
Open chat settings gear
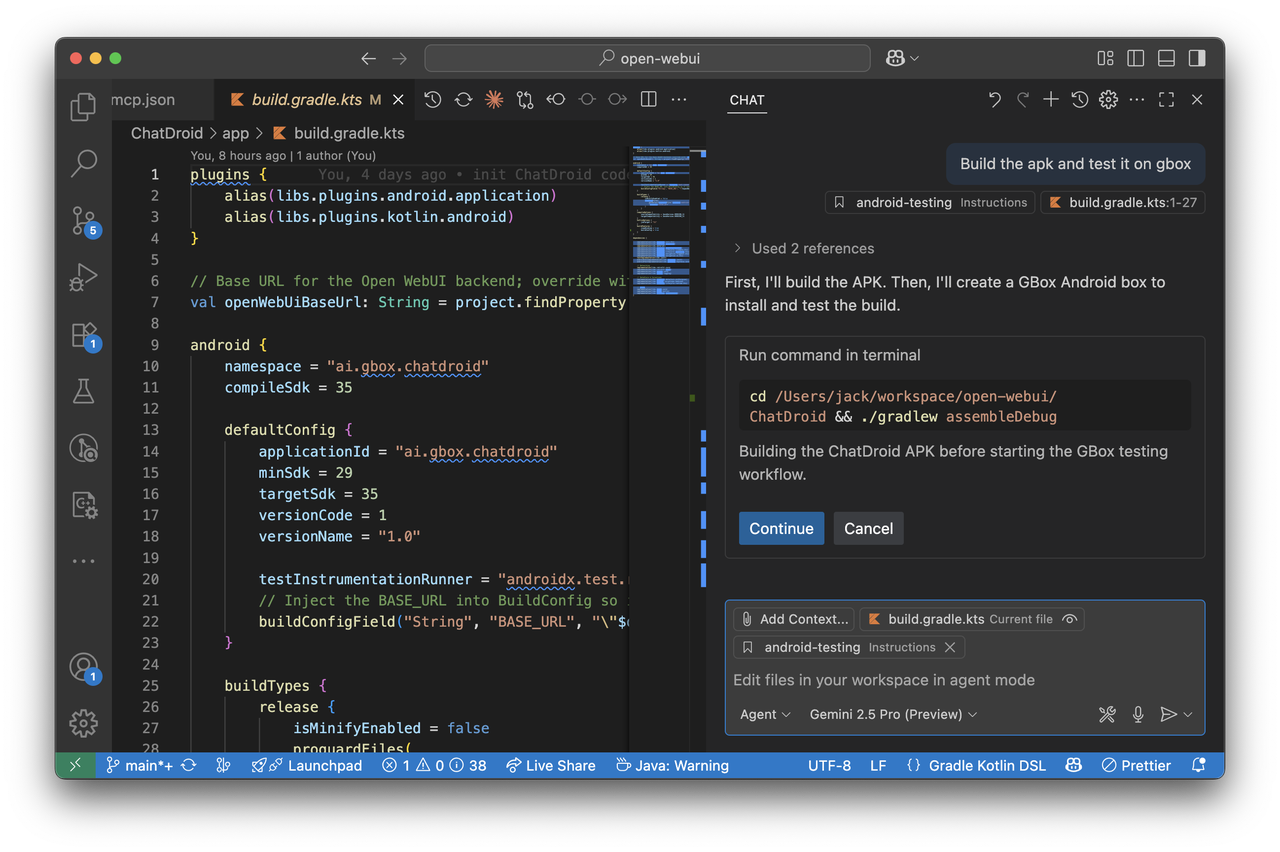click(1108, 99)
